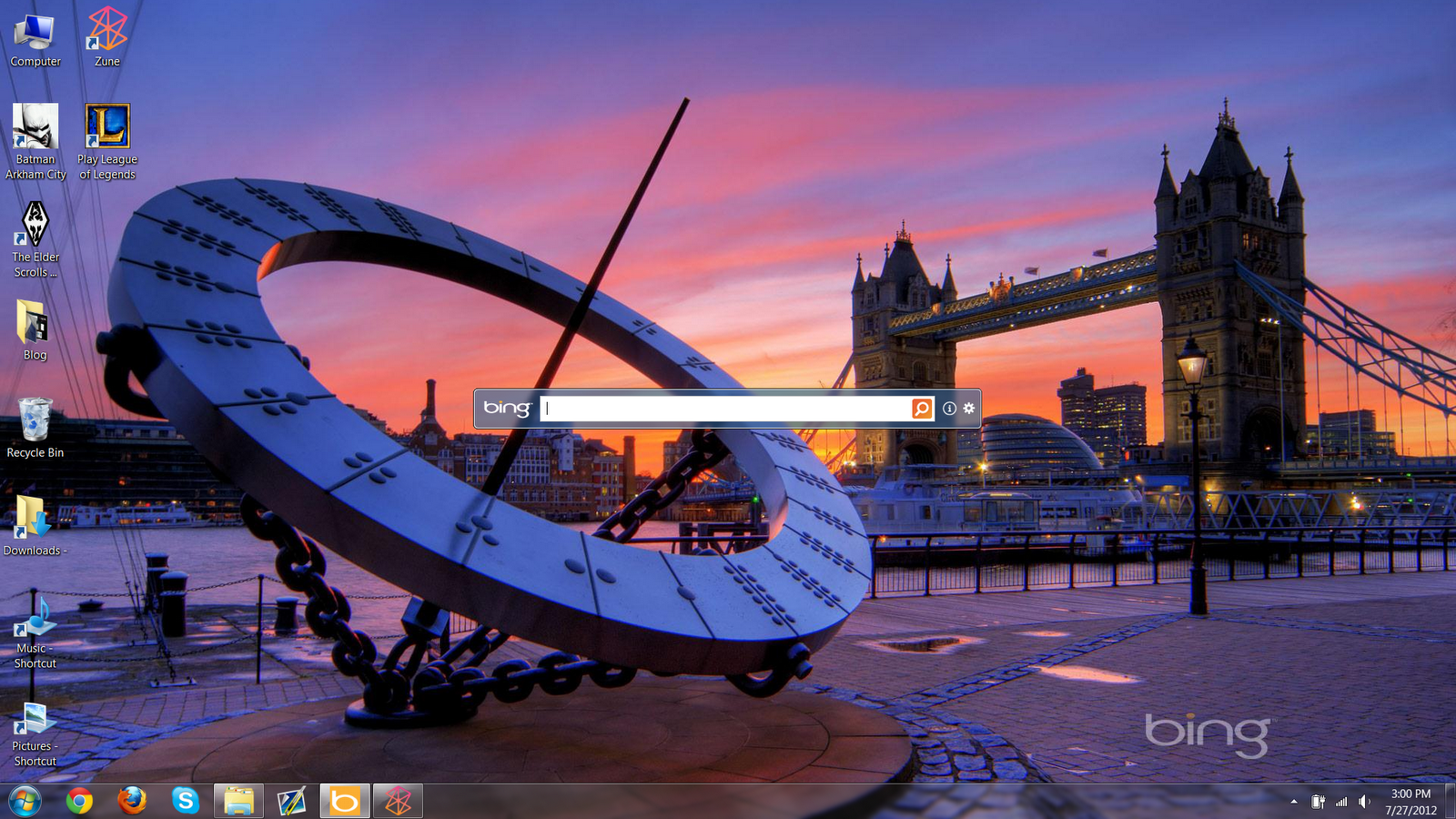Launch Skype from the taskbar
1456x819 pixels.
click(187, 802)
